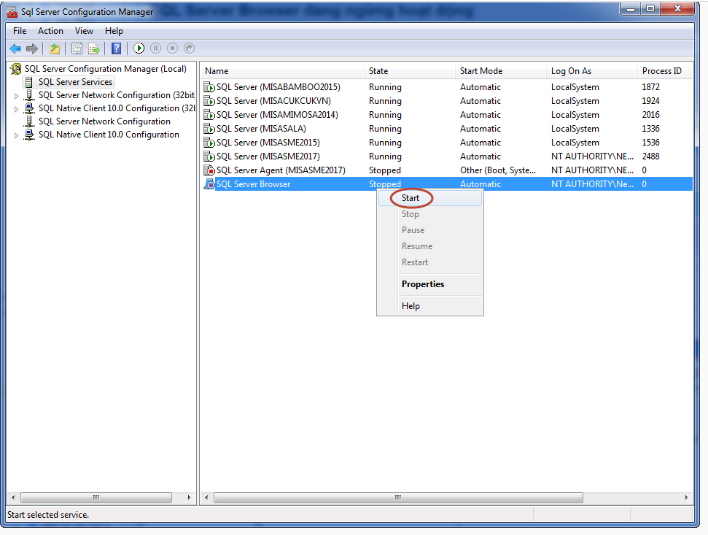Select the SQL Server (MISASALA) row name
This screenshot has width=708, height=535.
[x=261, y=129]
